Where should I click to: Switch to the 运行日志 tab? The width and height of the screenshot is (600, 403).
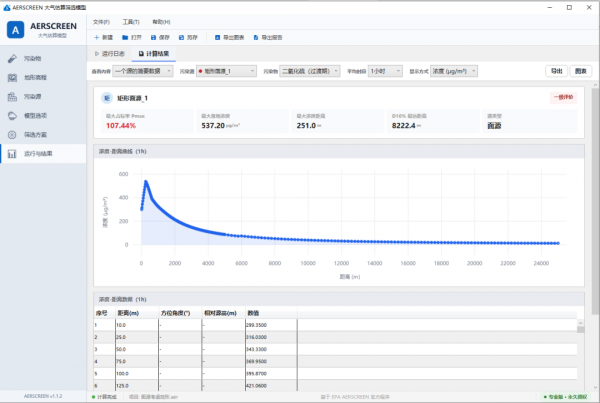110,54
